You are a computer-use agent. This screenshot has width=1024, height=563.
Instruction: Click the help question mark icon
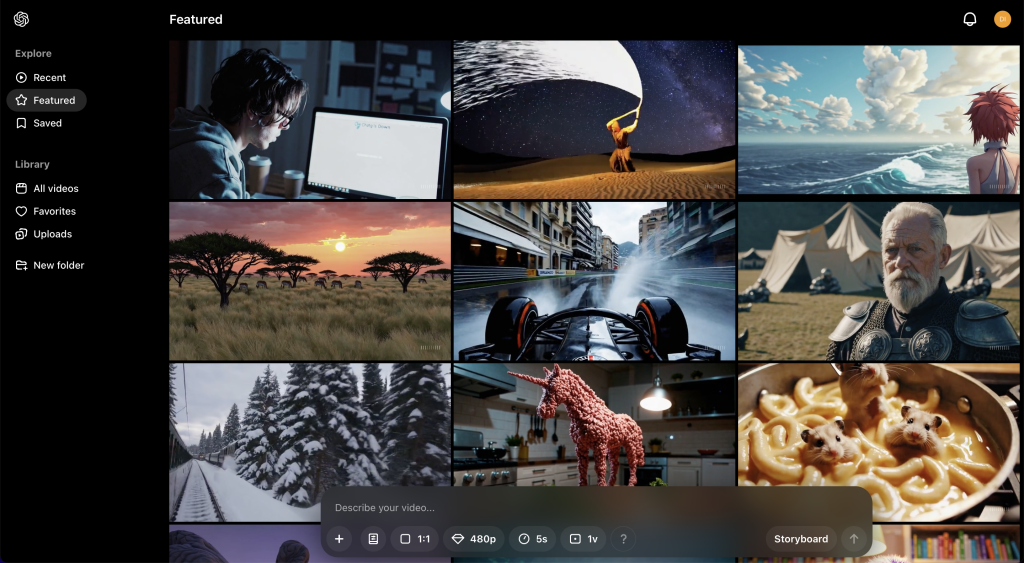[x=623, y=539]
